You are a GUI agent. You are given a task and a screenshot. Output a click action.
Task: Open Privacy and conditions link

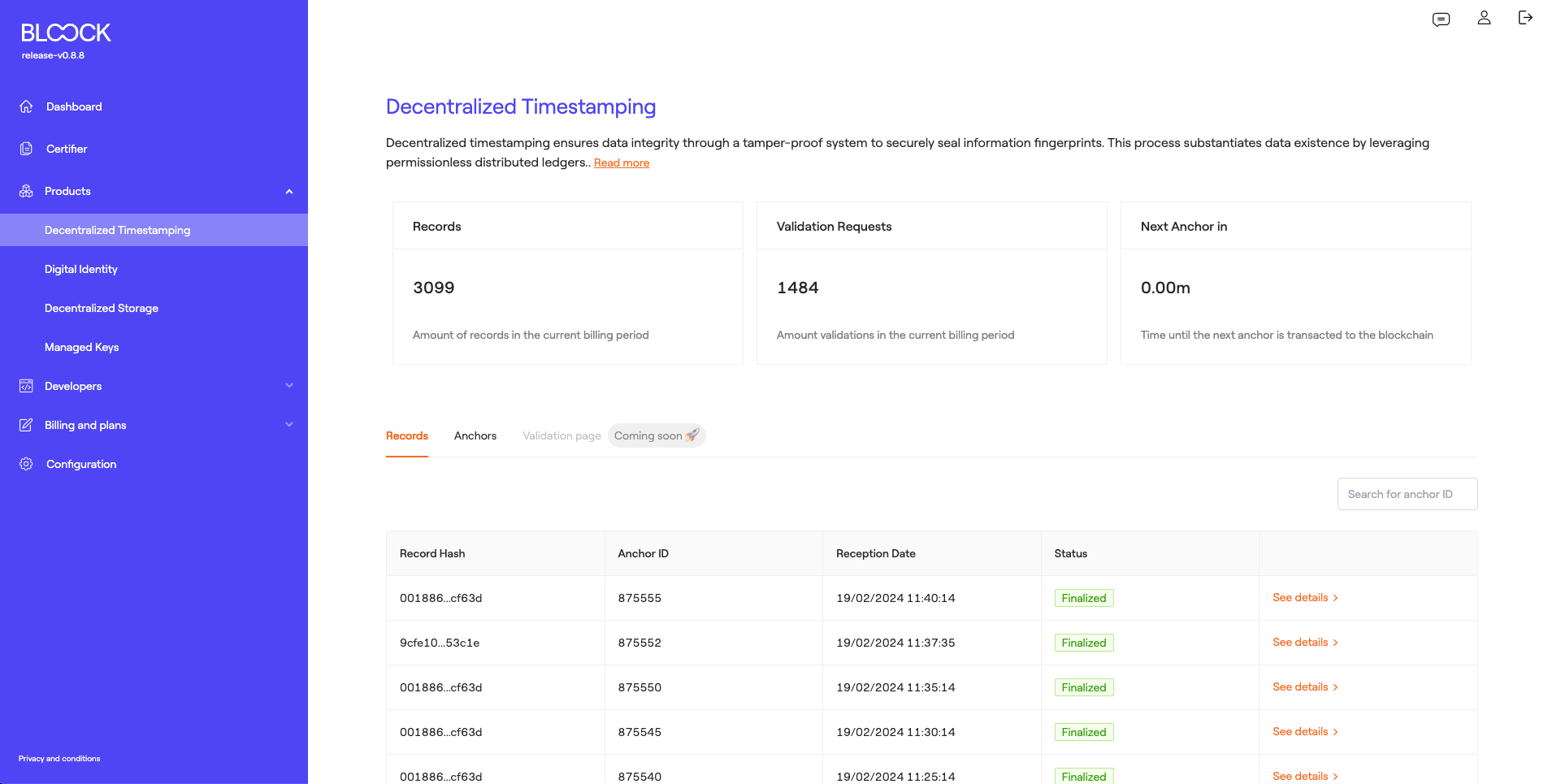click(x=59, y=759)
